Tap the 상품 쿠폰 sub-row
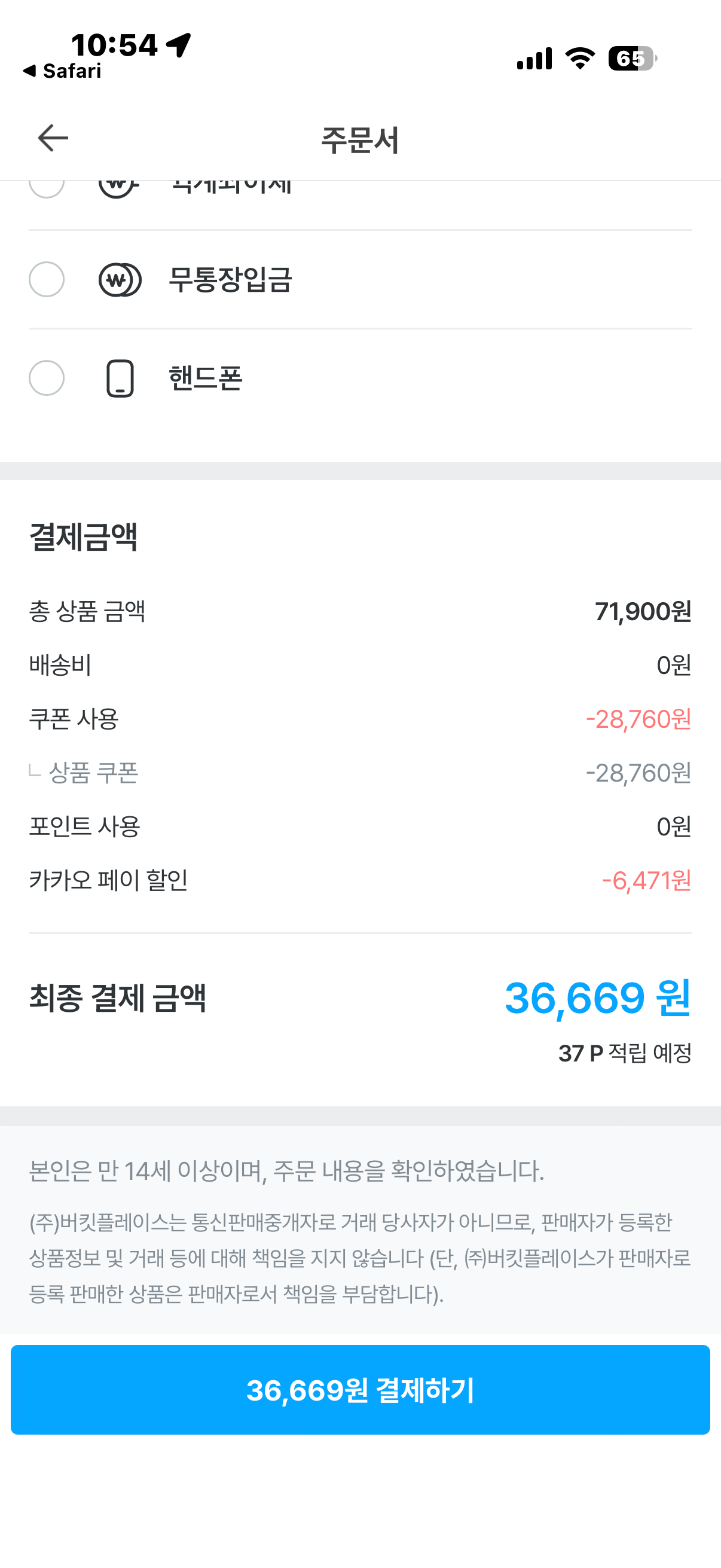 click(x=93, y=773)
